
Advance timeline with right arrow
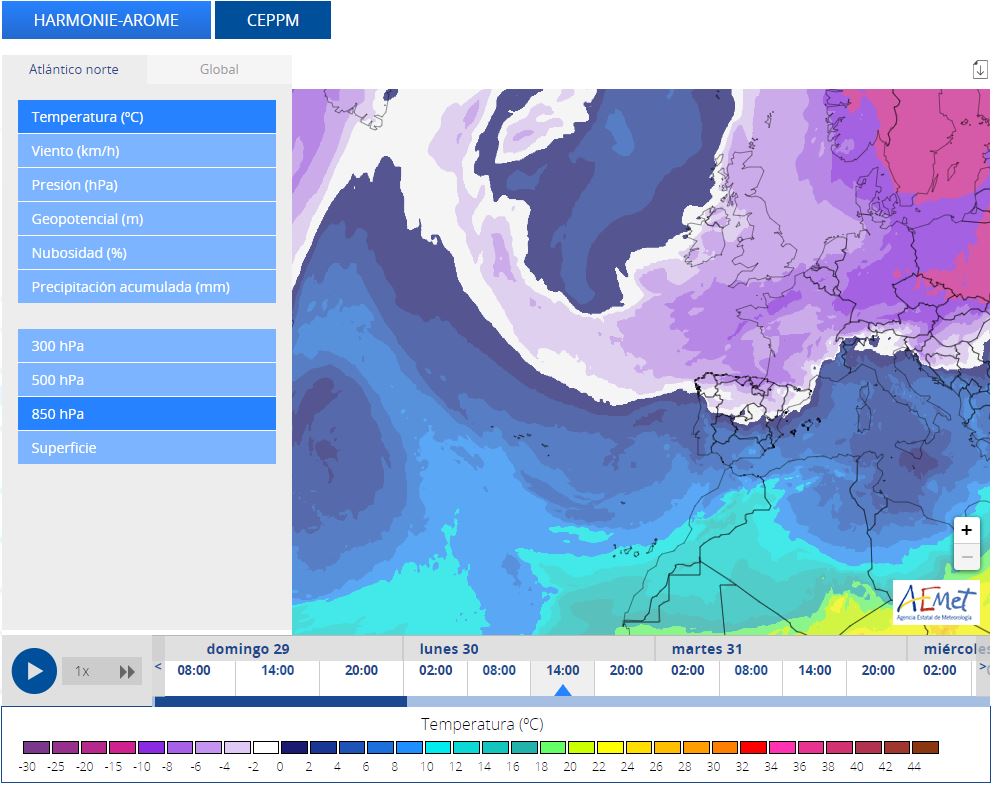pos(983,666)
